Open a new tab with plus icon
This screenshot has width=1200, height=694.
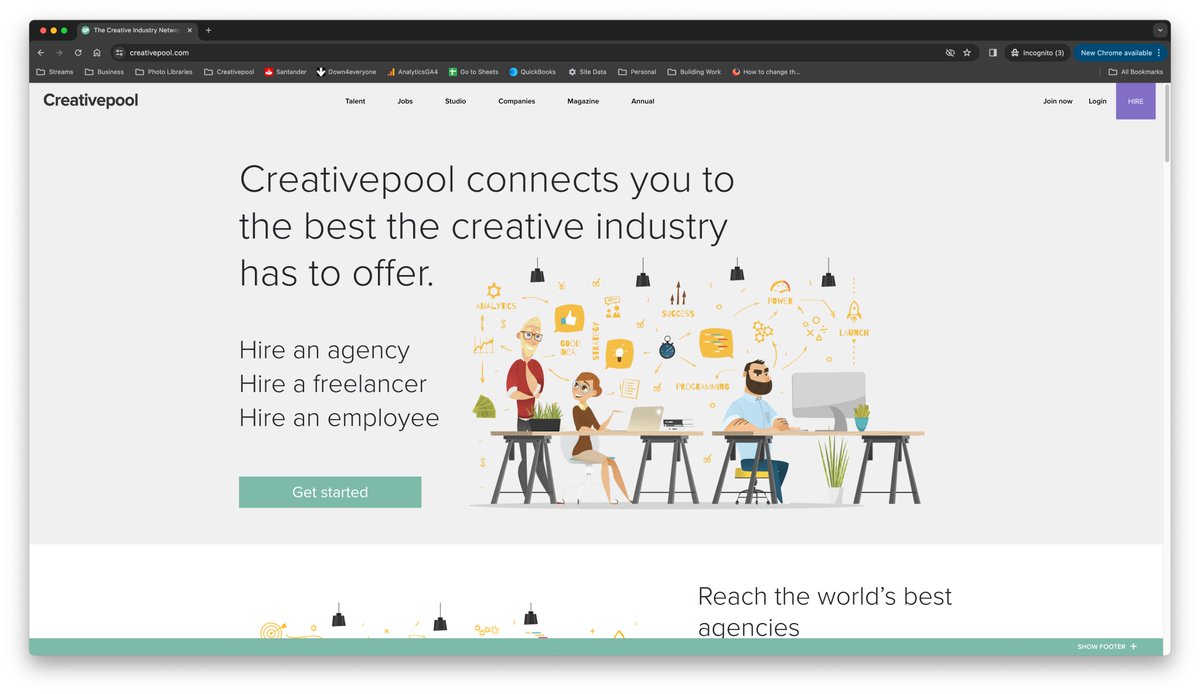click(208, 30)
